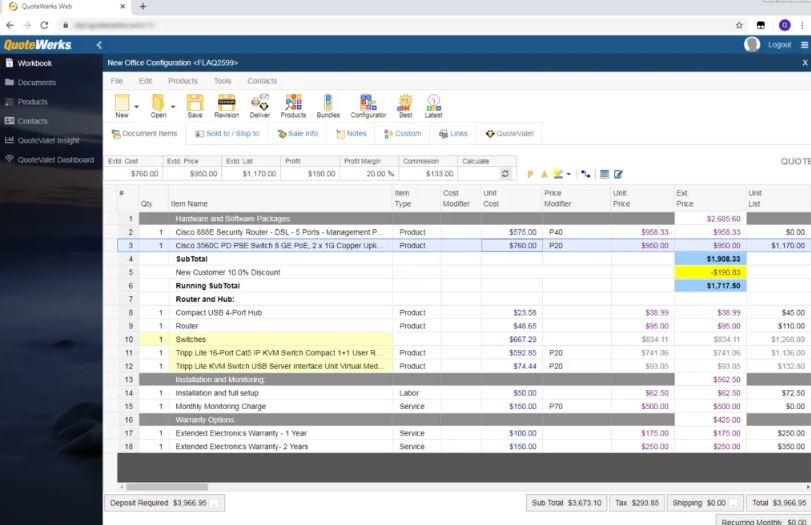Close the New Office Configuration document
The height and width of the screenshot is (525, 811).
(805, 63)
